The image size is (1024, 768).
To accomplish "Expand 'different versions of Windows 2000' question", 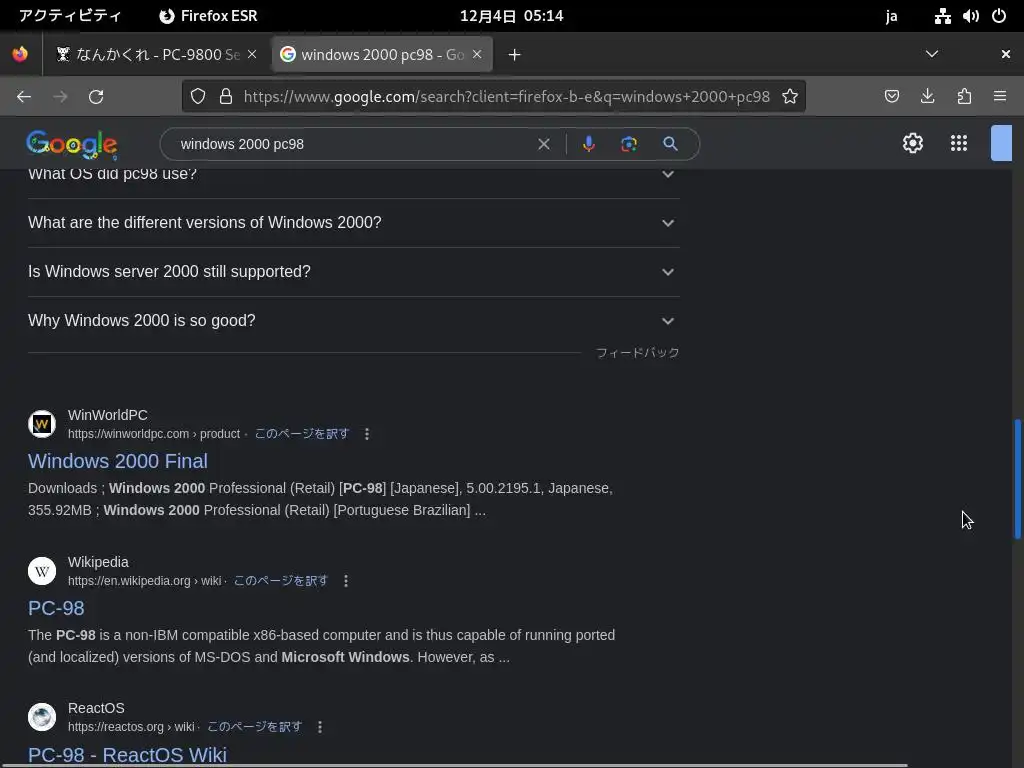I will tap(353, 223).
